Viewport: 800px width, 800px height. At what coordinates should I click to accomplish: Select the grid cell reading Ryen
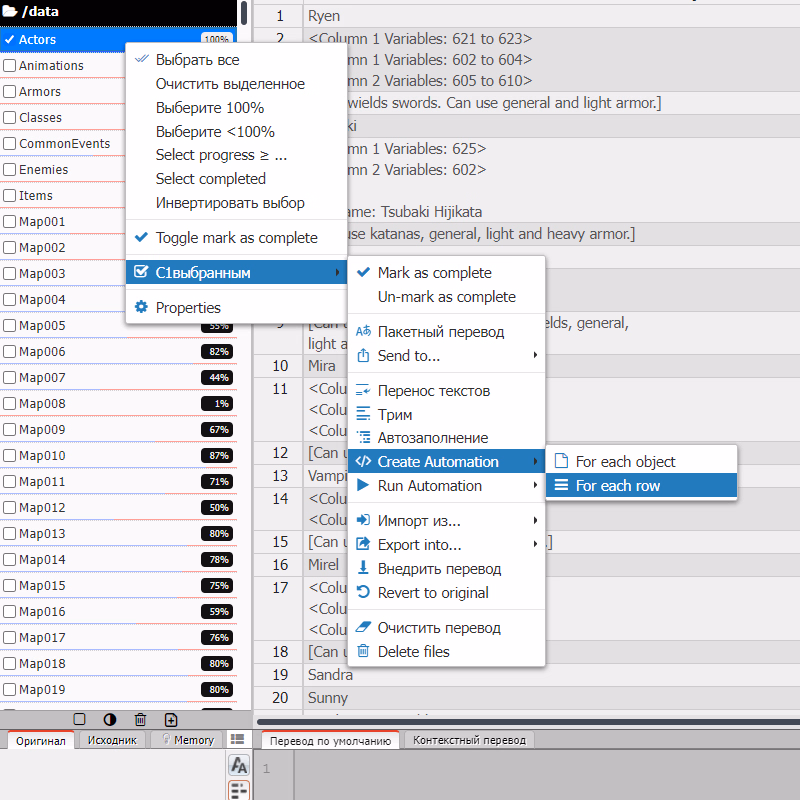(552, 16)
